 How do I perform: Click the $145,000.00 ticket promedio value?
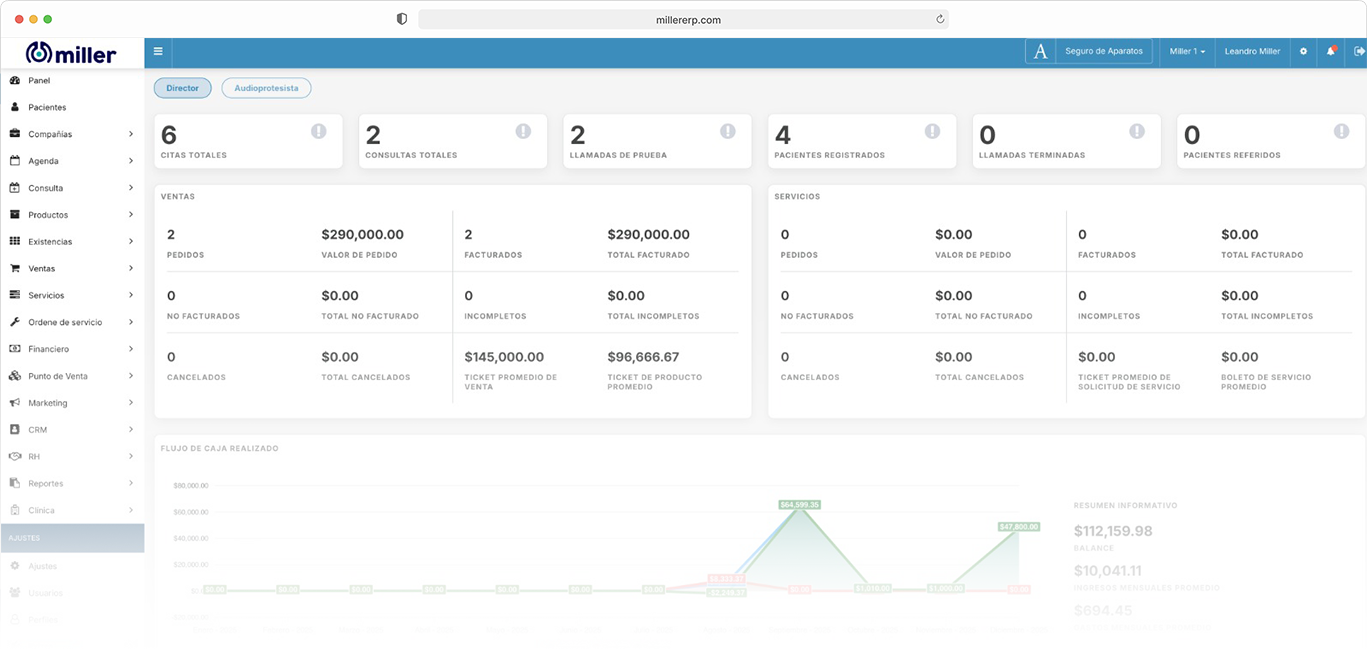pyautogui.click(x=504, y=357)
